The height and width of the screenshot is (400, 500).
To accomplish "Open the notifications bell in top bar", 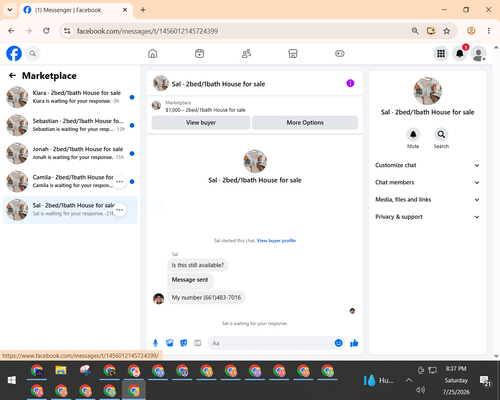I will [460, 53].
